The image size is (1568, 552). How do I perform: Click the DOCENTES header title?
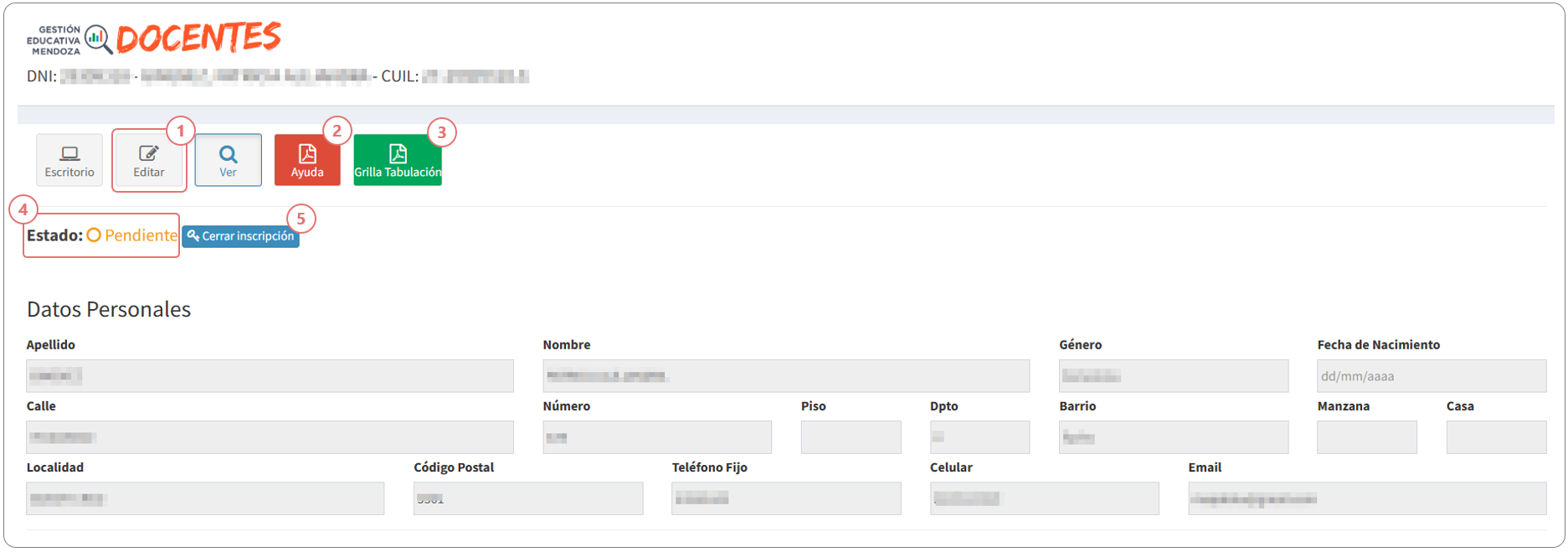click(198, 38)
